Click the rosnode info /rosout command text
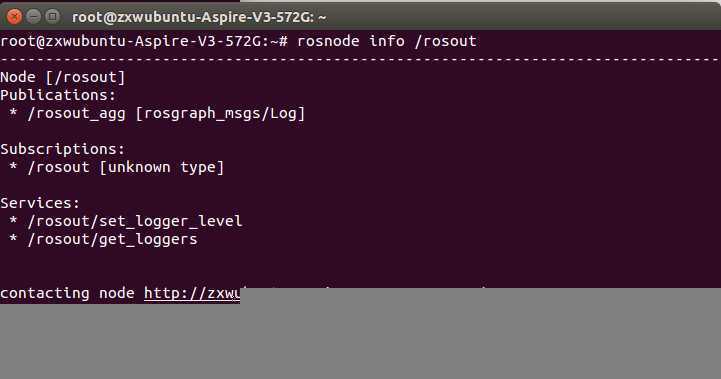Viewport: 721px width, 379px height. (387, 41)
